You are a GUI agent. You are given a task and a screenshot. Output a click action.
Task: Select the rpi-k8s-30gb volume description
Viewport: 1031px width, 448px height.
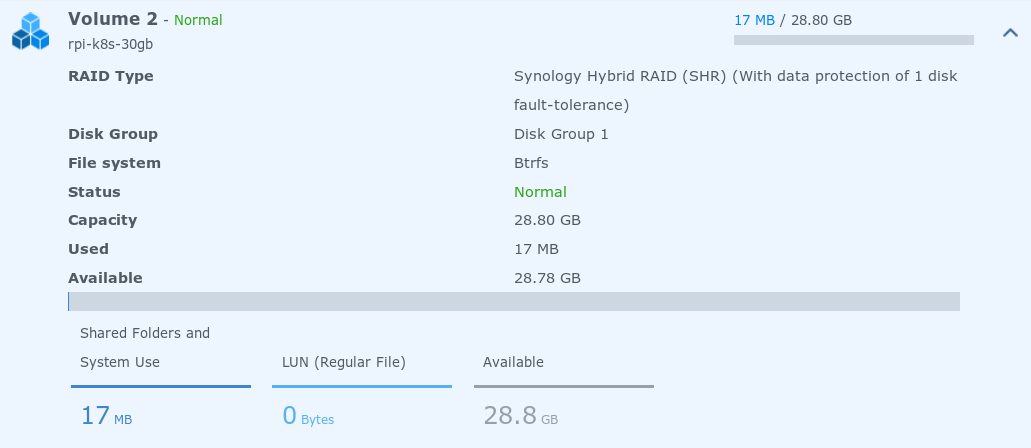(x=110, y=45)
